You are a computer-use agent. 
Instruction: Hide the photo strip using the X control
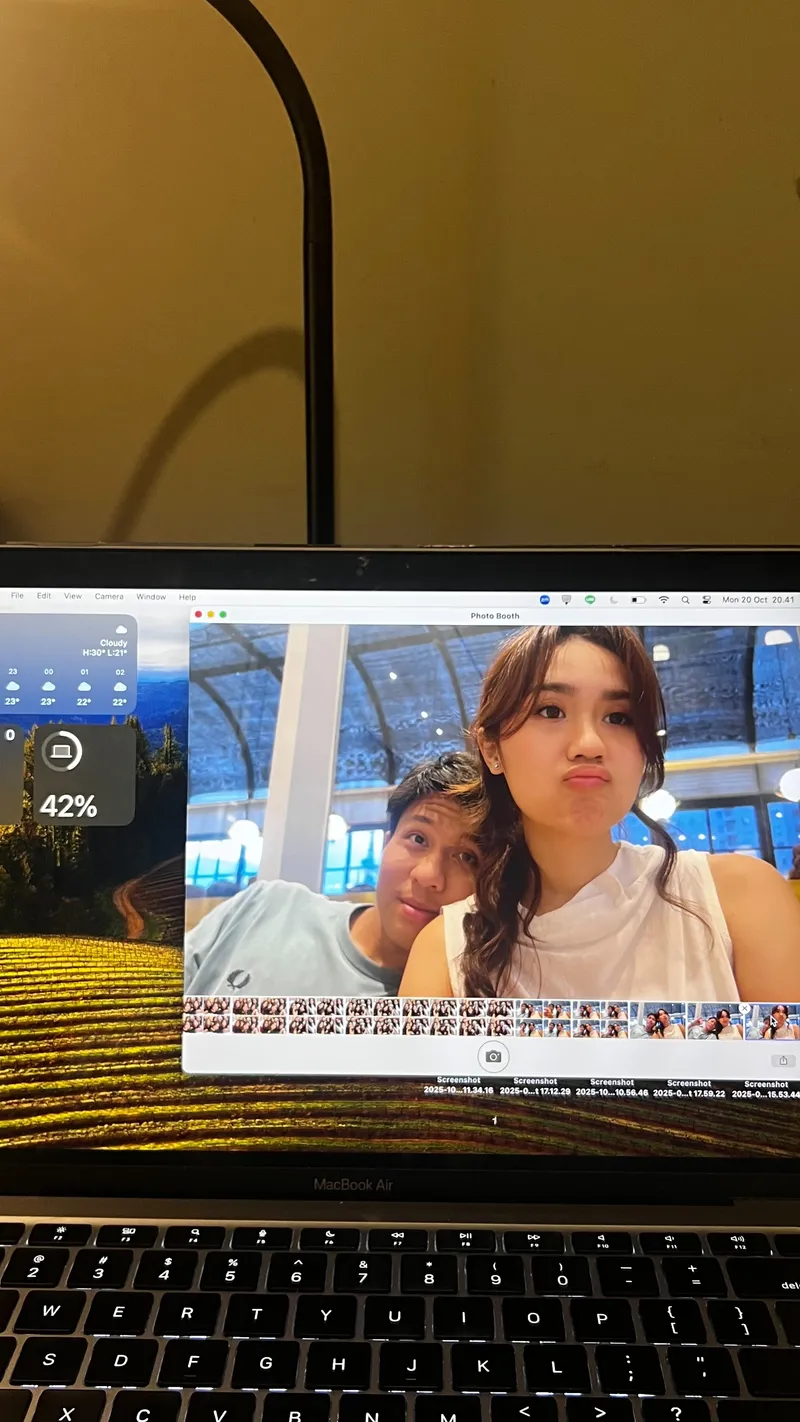tap(744, 1009)
